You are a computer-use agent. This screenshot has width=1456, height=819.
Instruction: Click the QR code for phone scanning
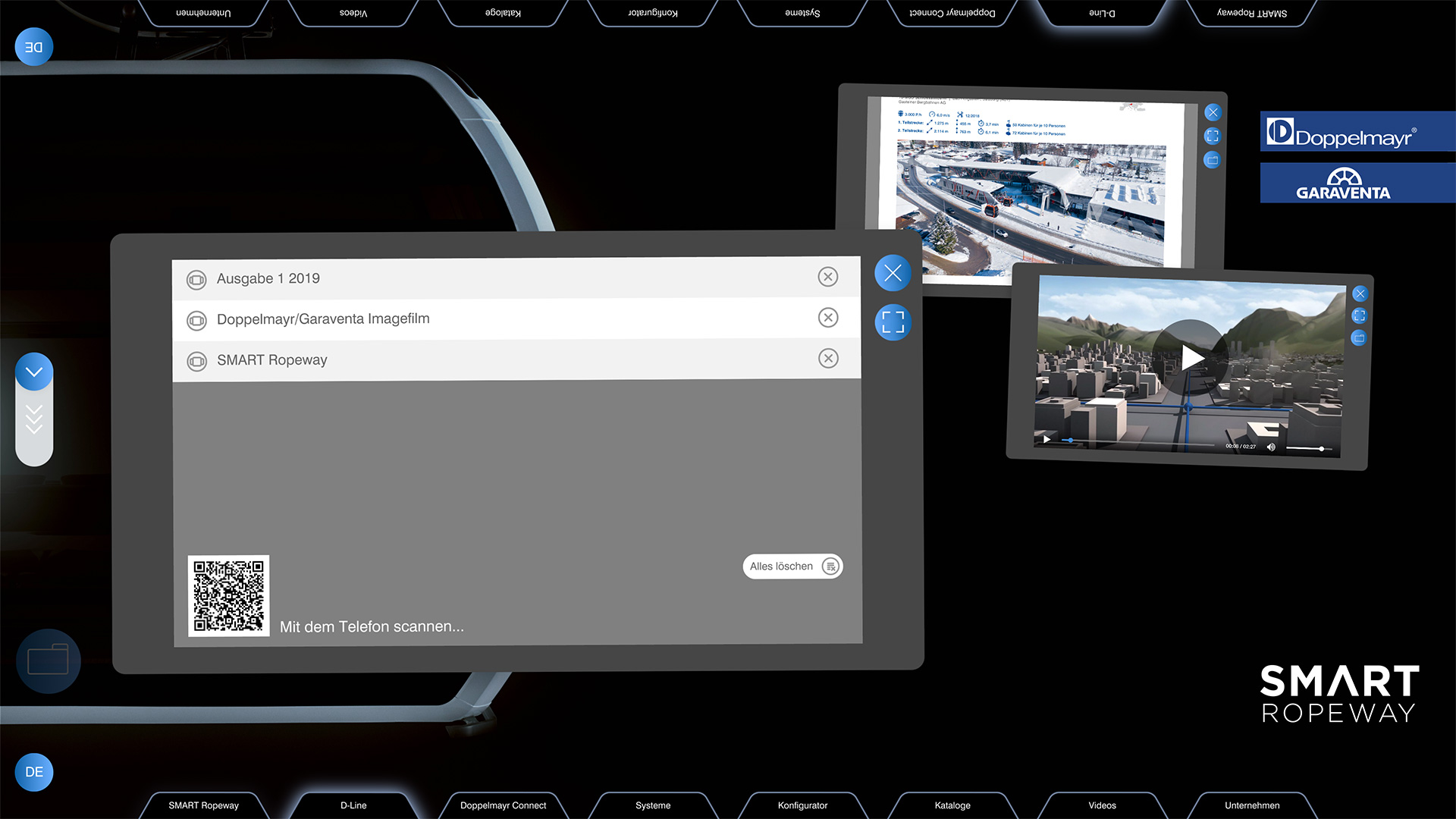coord(228,596)
